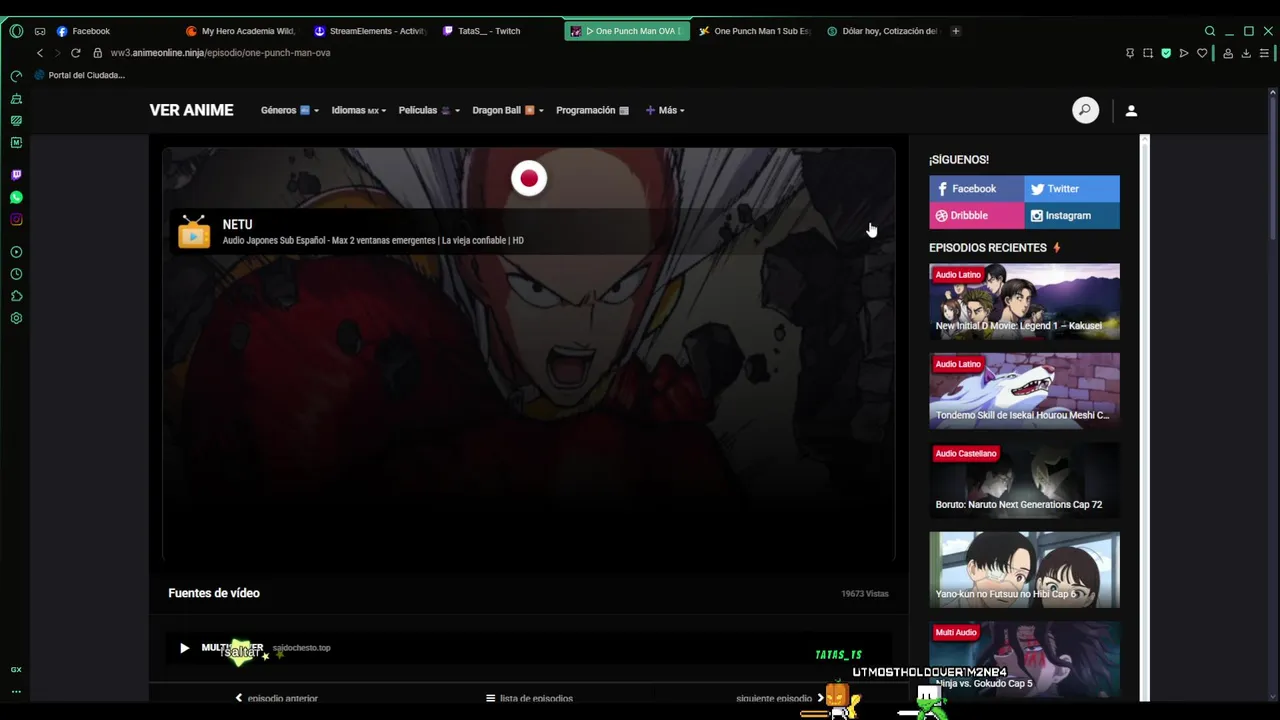Click the address bar URL field
1280x720 pixels.
(x=600, y=53)
